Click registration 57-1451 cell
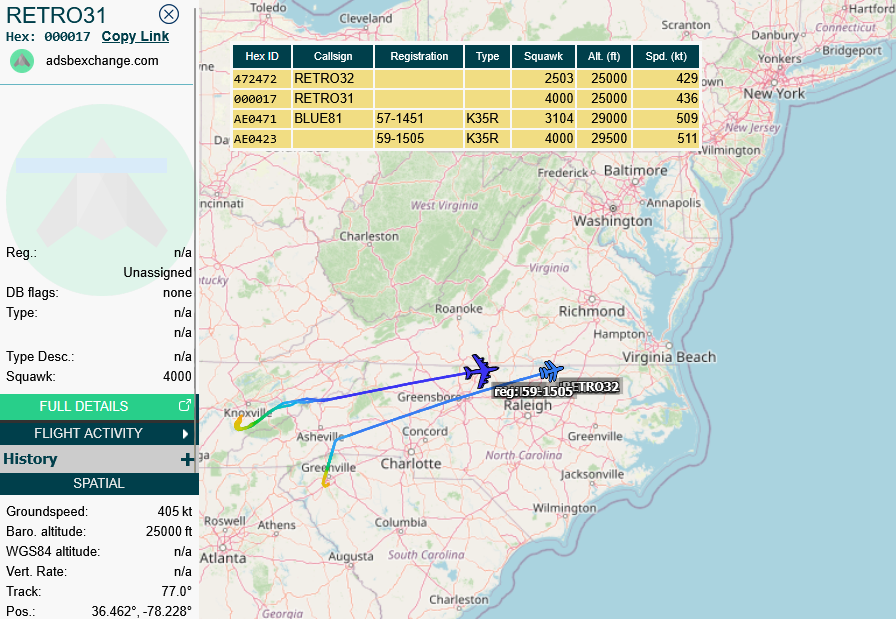The height and width of the screenshot is (619, 896). pos(419,119)
